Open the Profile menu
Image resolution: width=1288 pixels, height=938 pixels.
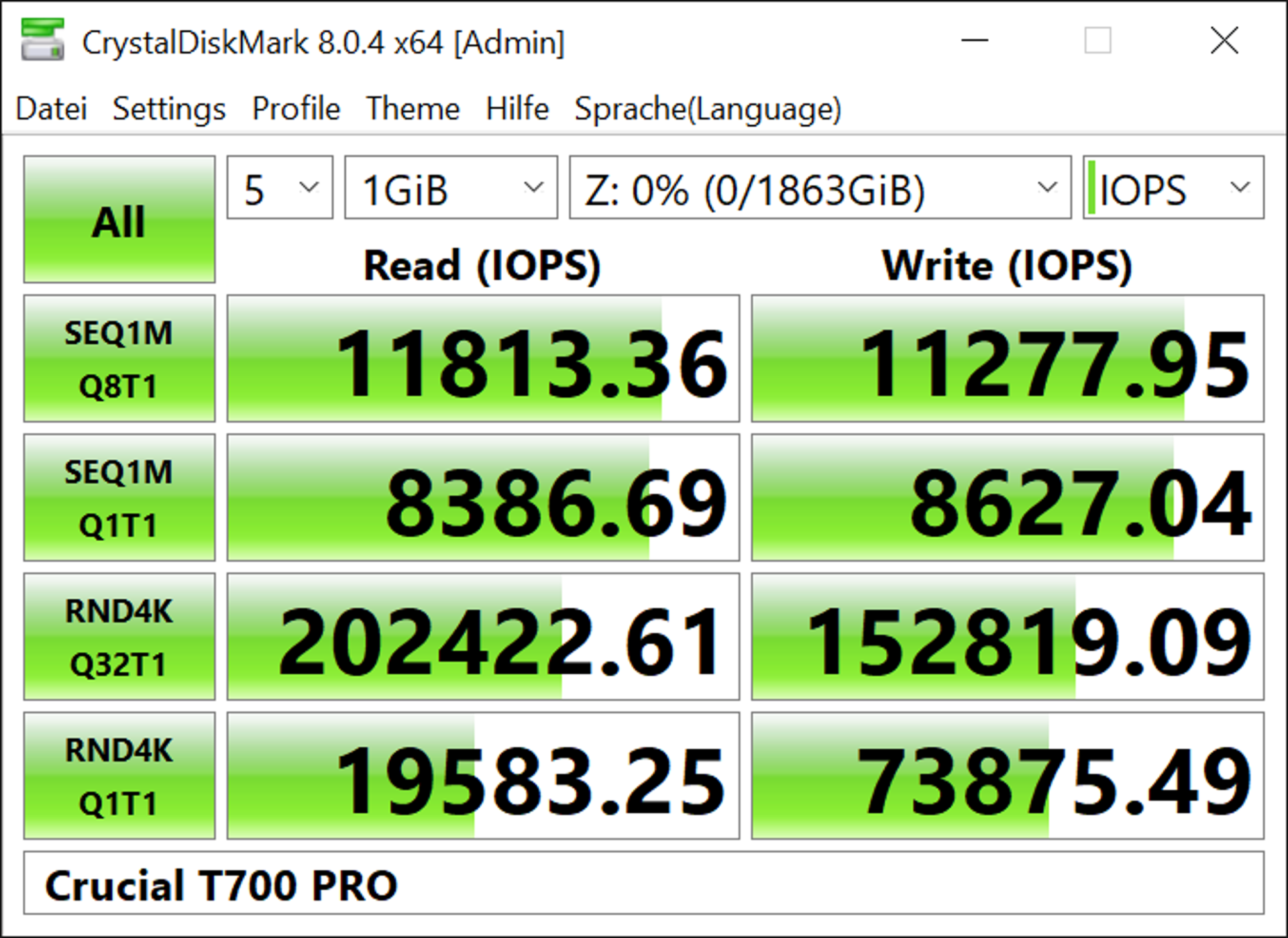pyautogui.click(x=296, y=109)
